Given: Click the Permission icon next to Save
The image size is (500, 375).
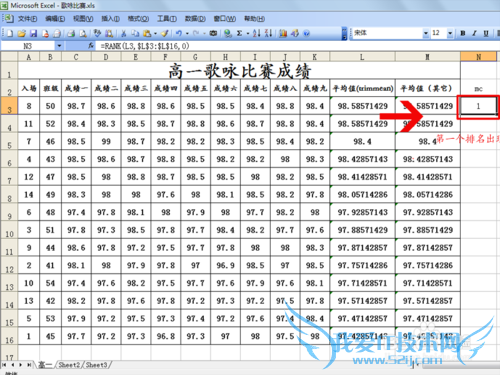Looking at the screenshot, I should 45,33.
